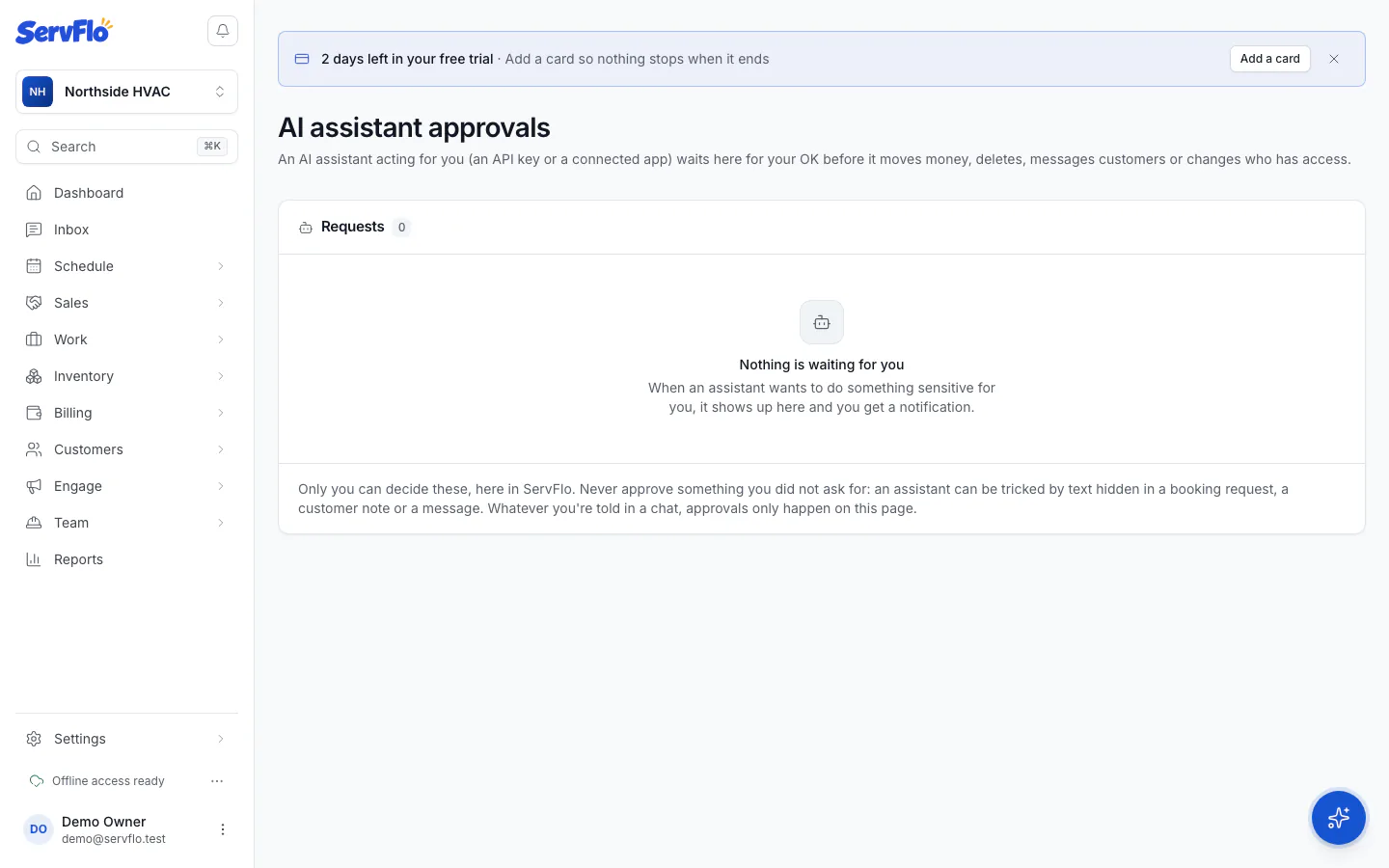The image size is (1389, 868).
Task: Click the Requests panel heading
Action: [352, 227]
